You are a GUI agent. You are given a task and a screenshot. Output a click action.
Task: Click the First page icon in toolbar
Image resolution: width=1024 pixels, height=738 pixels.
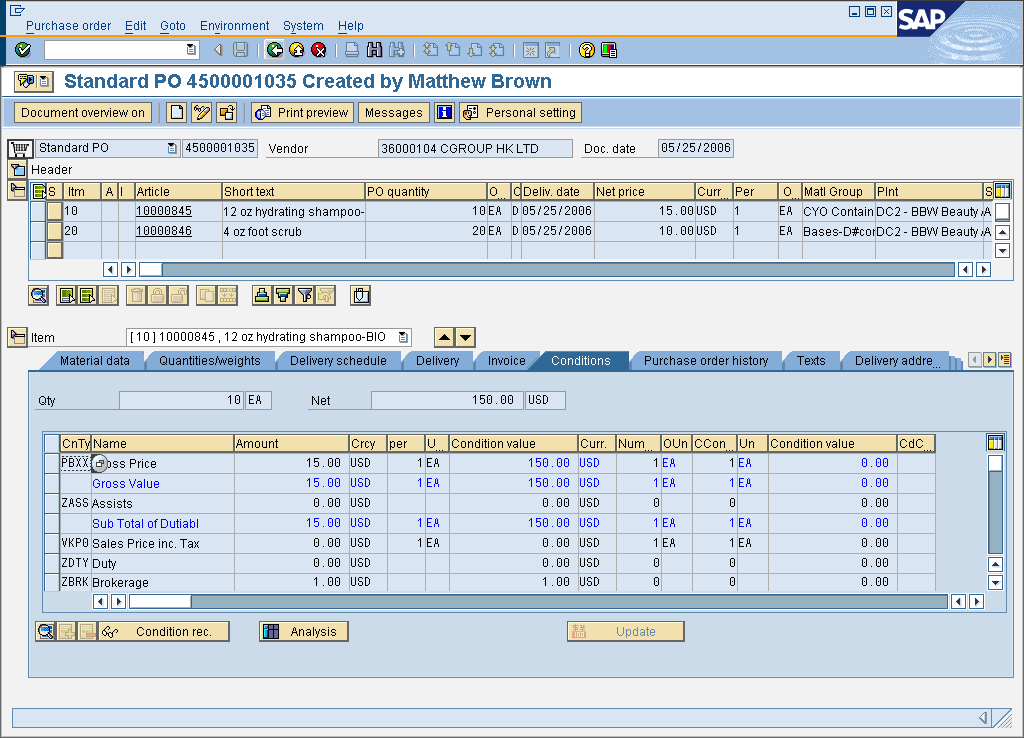(x=430, y=50)
